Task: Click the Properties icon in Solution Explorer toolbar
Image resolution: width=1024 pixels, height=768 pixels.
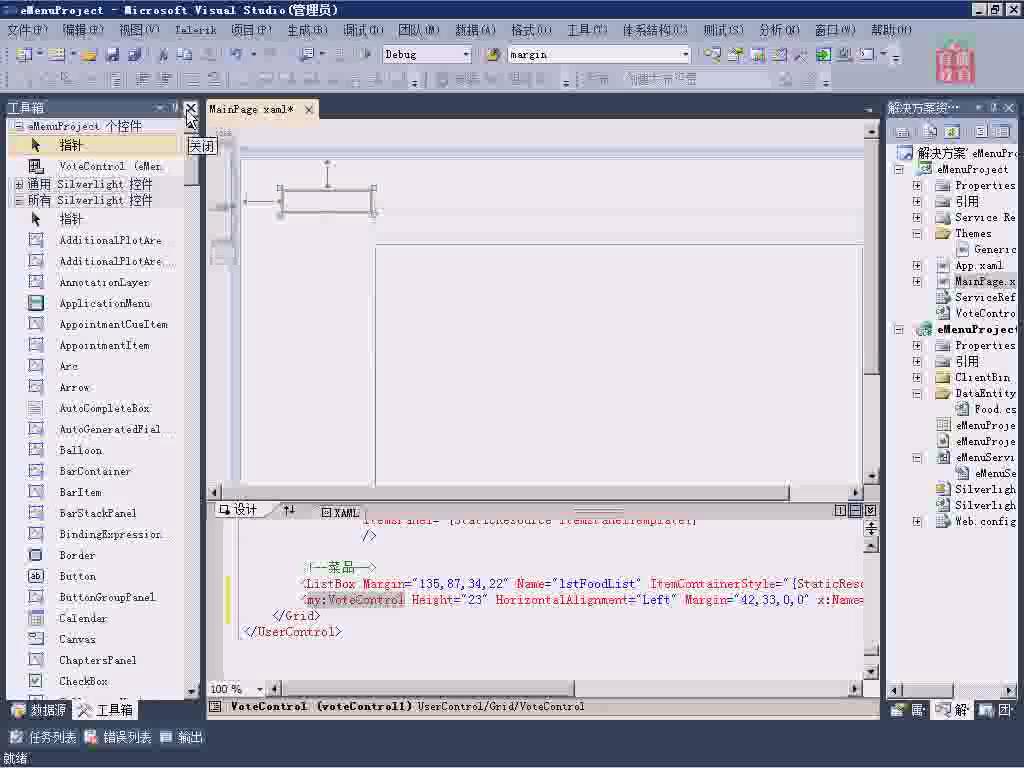Action: [903, 132]
